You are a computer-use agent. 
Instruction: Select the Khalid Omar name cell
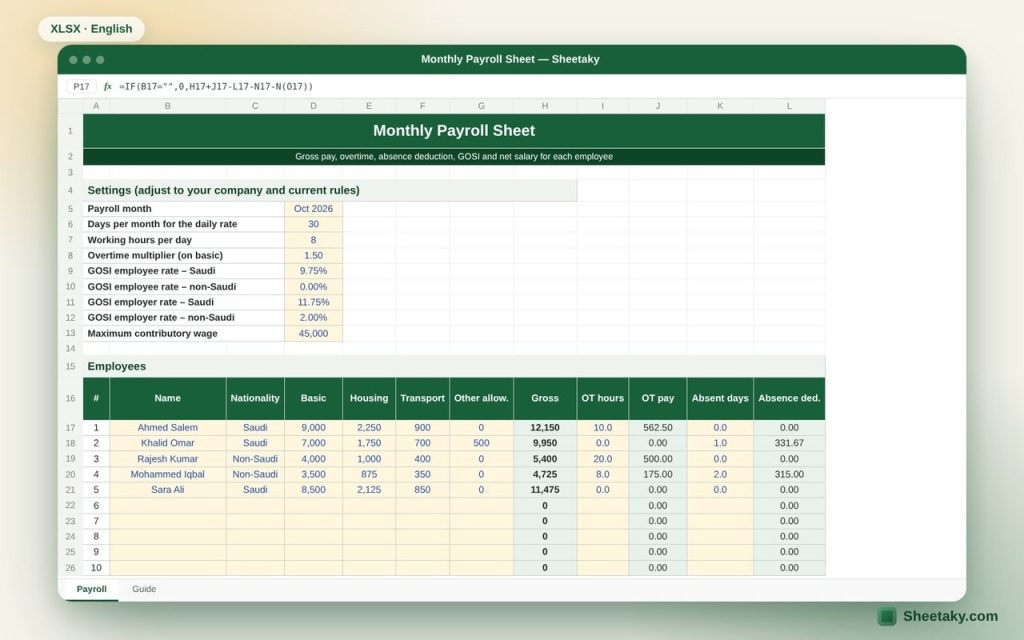point(168,443)
